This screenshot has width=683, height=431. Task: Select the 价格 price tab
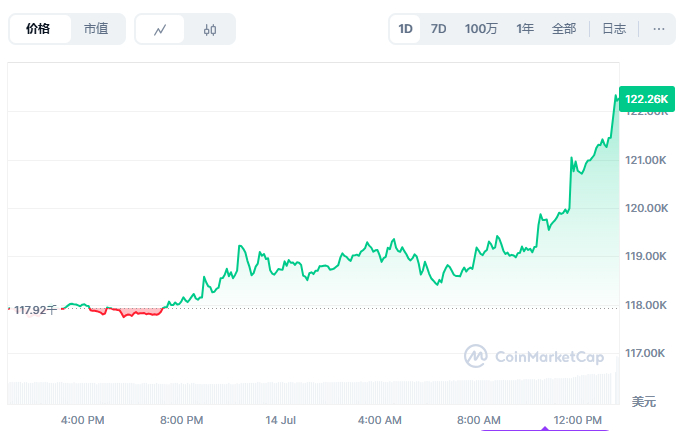[40, 29]
